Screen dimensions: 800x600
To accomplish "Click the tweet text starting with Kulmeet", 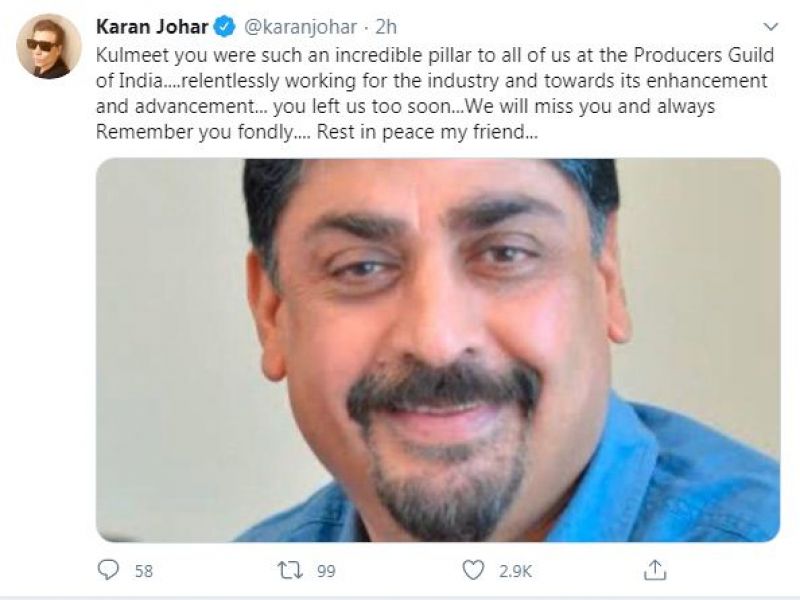I will point(435,93).
